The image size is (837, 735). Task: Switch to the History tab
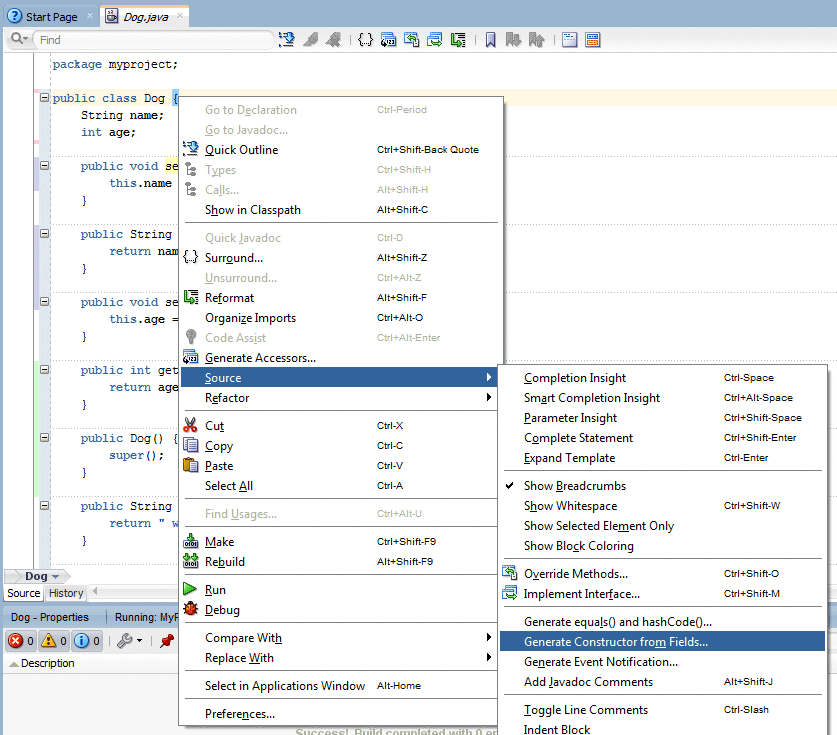click(66, 593)
